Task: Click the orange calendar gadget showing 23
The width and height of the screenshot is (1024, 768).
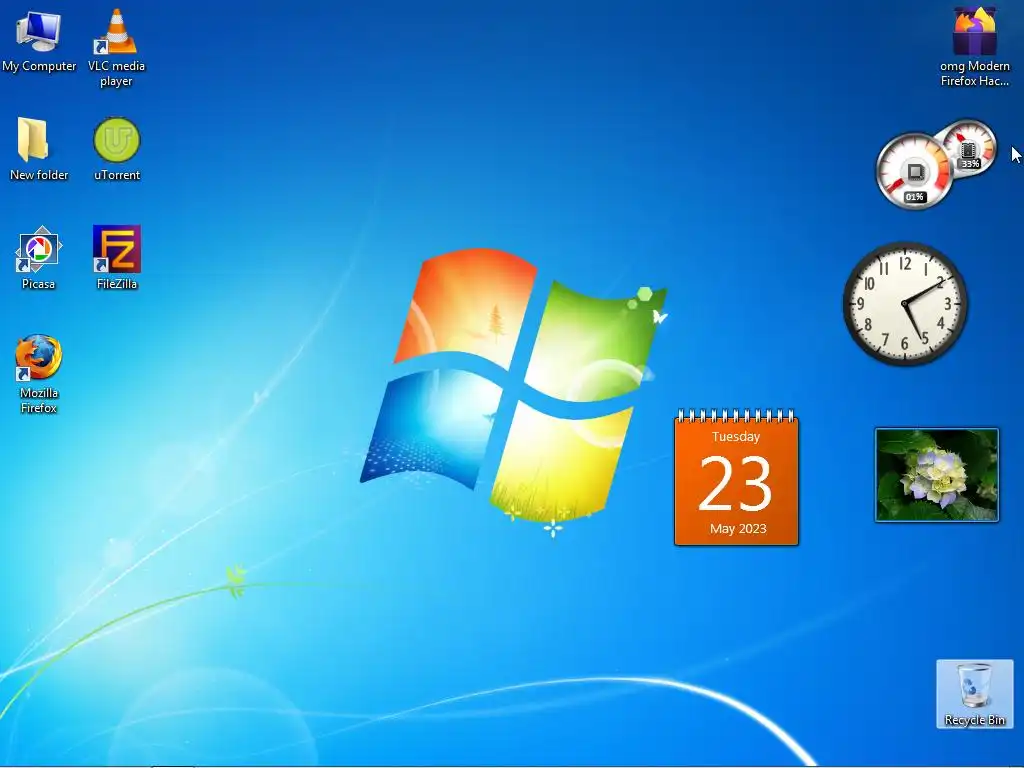Action: coord(736,478)
